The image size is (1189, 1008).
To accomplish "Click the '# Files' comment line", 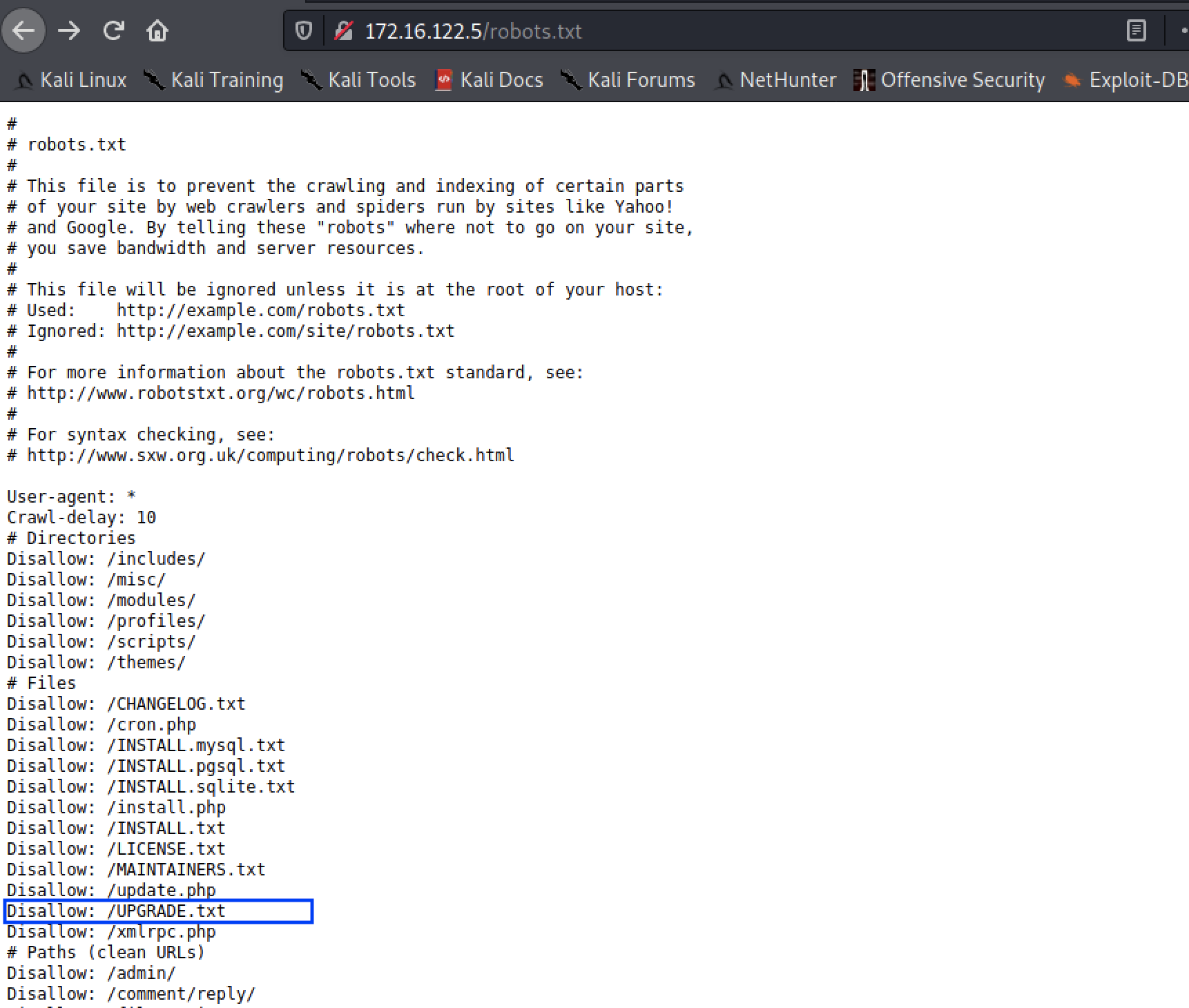I will click(x=41, y=683).
